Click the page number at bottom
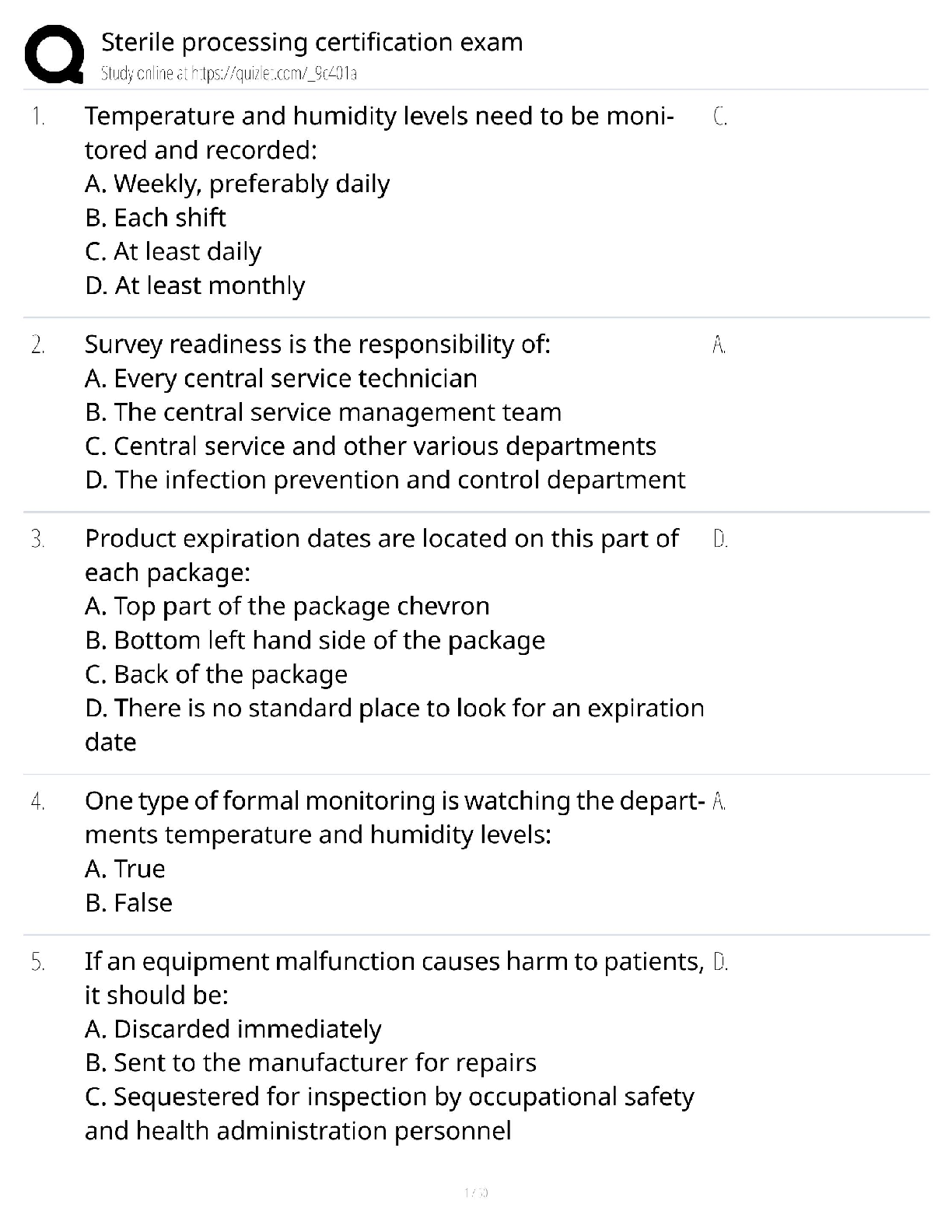952x1232 pixels. click(476, 1192)
